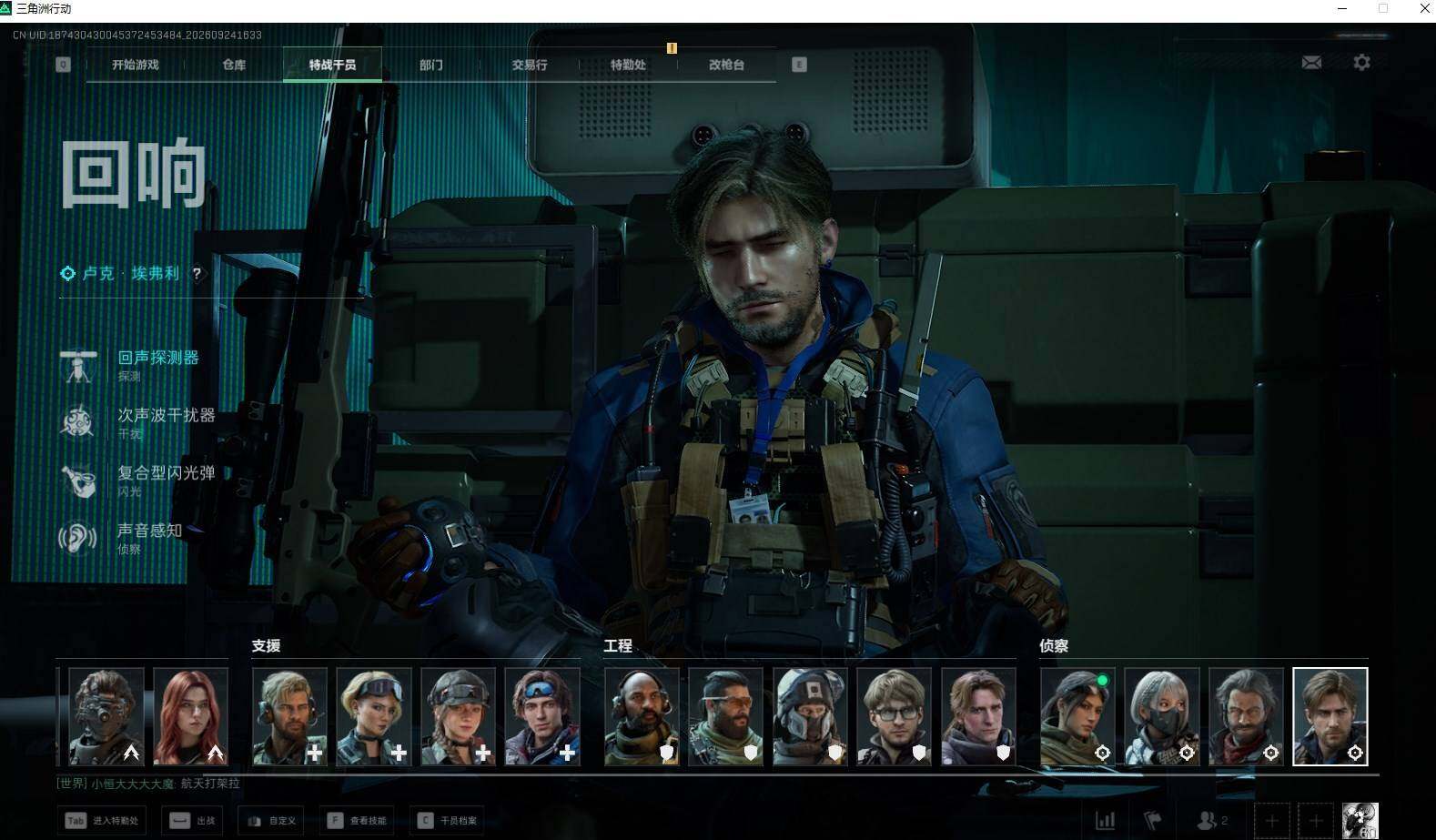Click the E next-tab key icon
Image resolution: width=1436 pixels, height=840 pixels.
(x=799, y=65)
